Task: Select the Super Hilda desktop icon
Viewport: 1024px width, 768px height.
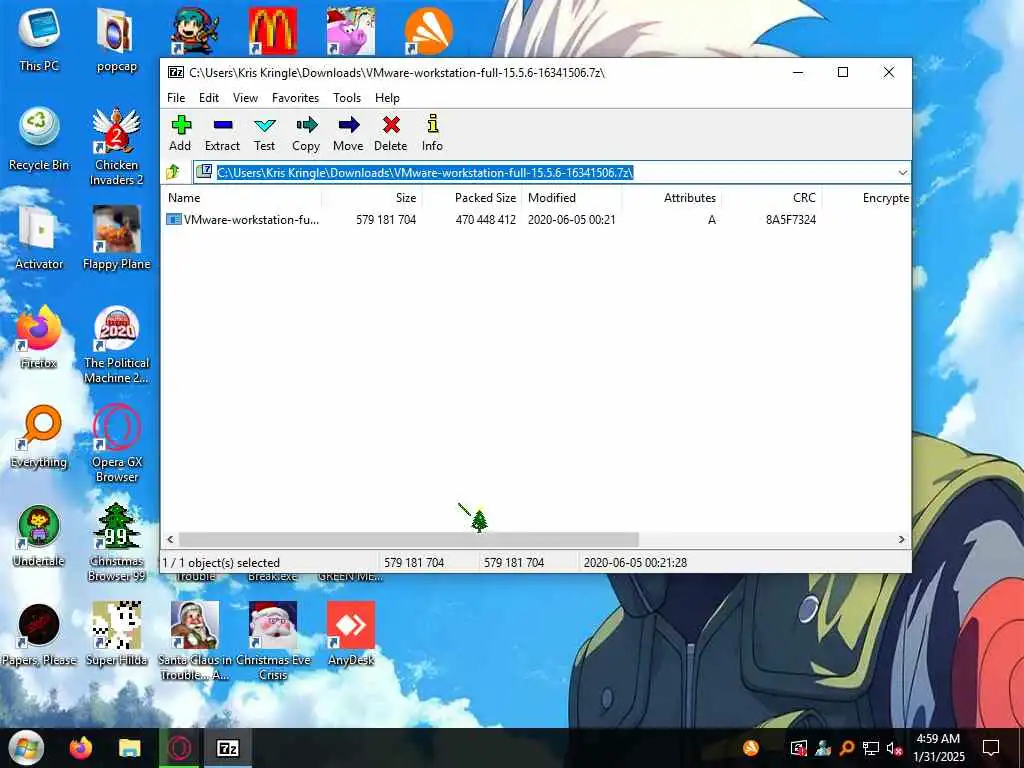Action: [116, 634]
